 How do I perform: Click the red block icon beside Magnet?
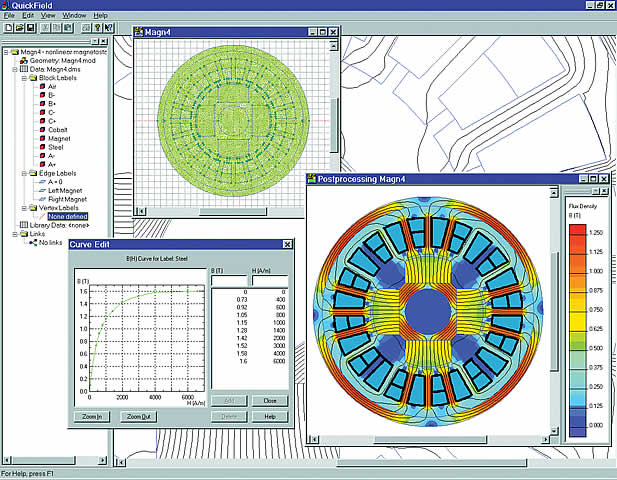42,138
